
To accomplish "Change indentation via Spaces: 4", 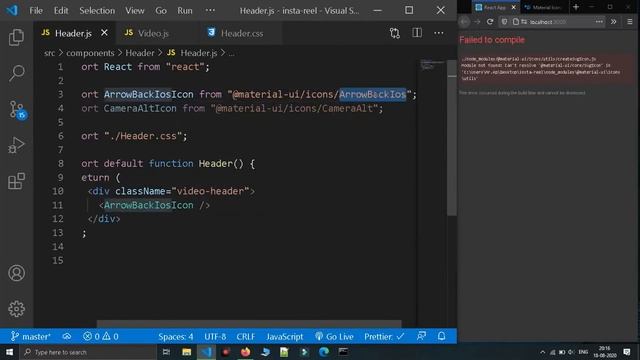I will point(176,336).
